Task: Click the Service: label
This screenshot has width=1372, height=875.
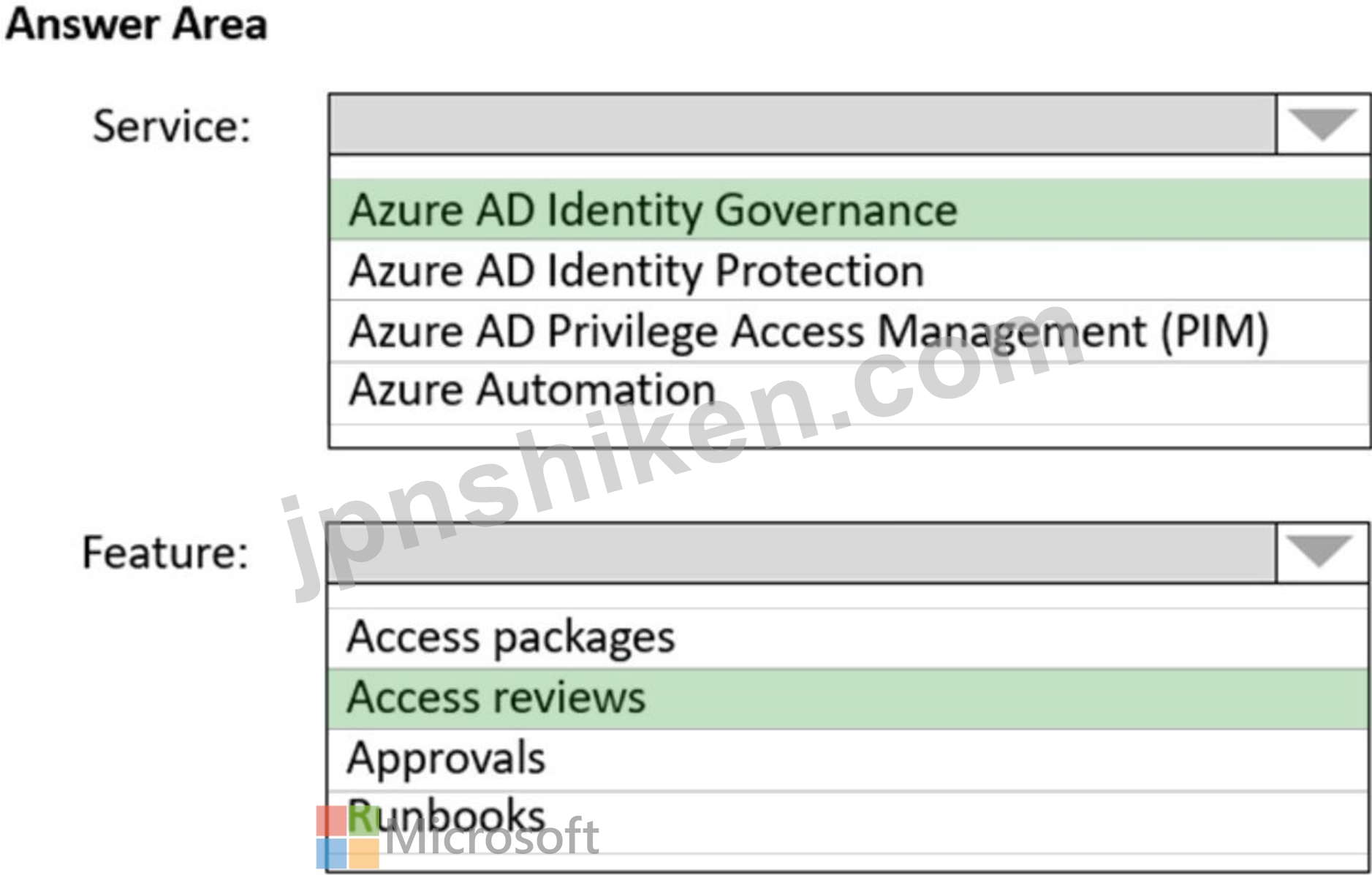Action: point(172,126)
